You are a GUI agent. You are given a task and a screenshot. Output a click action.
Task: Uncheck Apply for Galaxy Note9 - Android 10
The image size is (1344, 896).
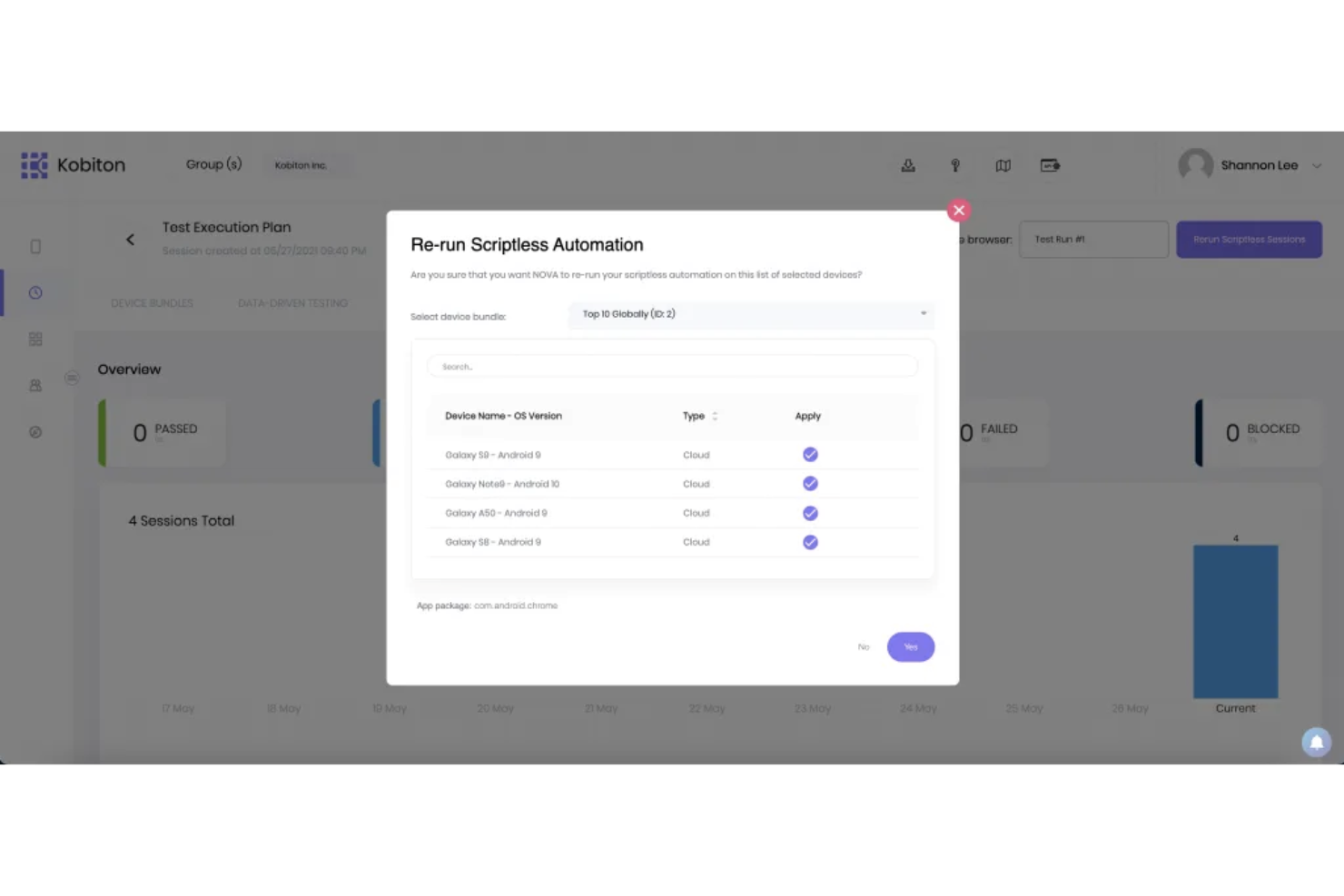point(810,484)
